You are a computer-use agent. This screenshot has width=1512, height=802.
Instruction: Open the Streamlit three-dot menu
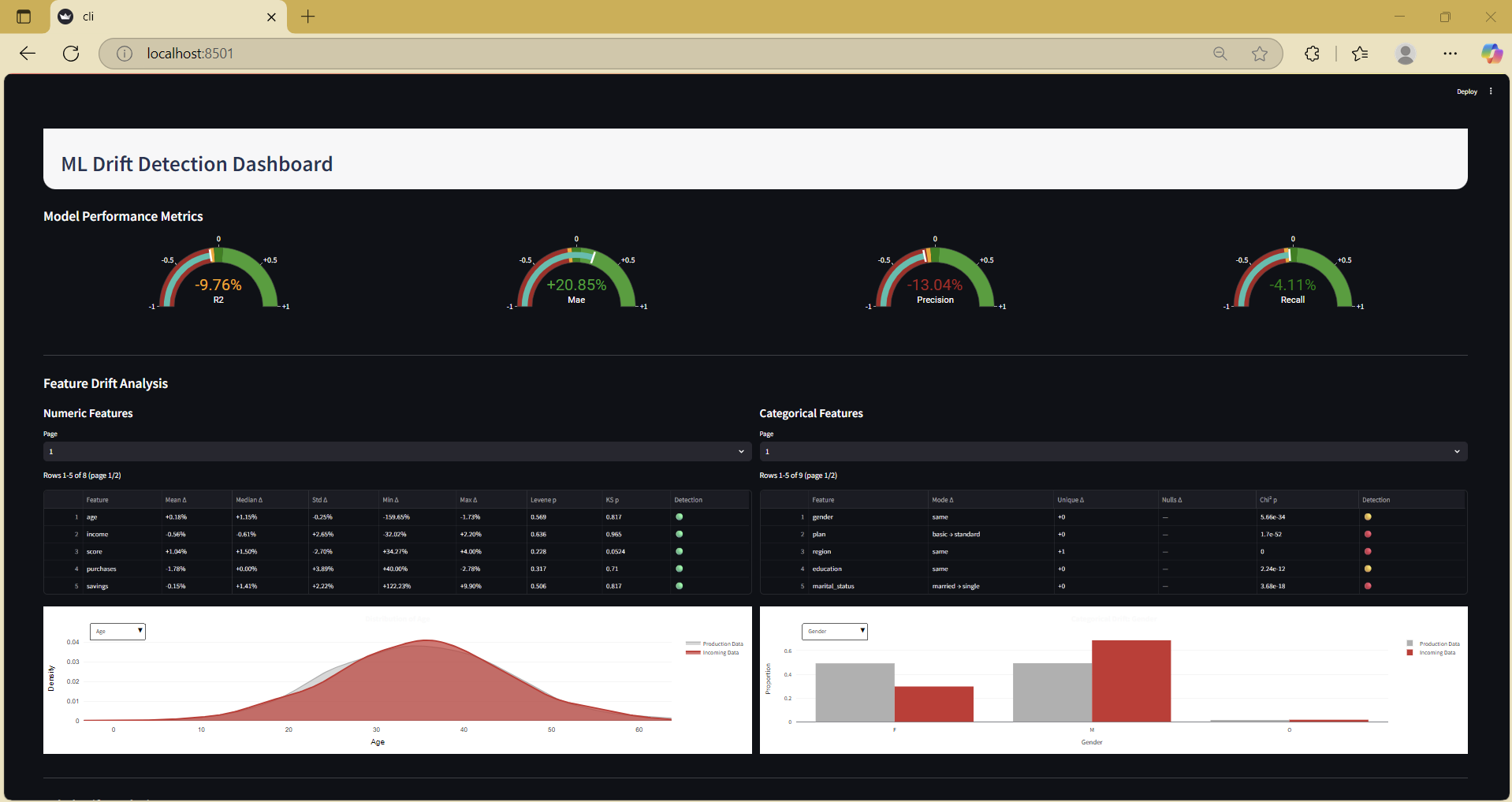pyautogui.click(x=1491, y=91)
